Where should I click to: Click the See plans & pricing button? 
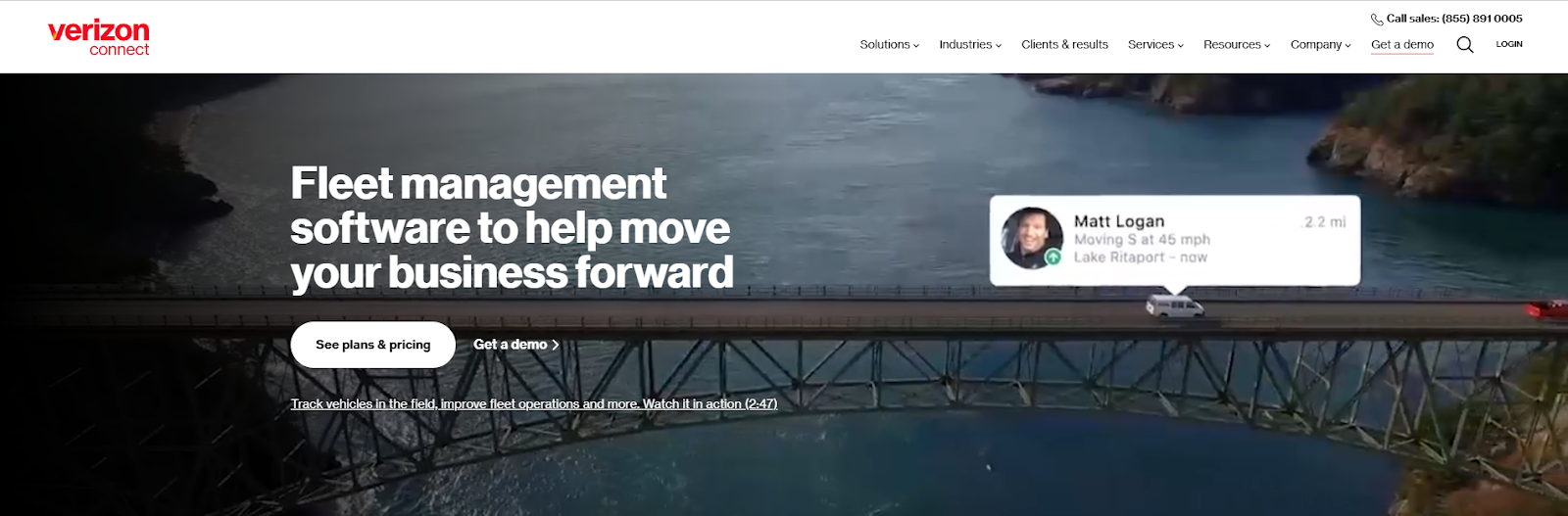[373, 345]
